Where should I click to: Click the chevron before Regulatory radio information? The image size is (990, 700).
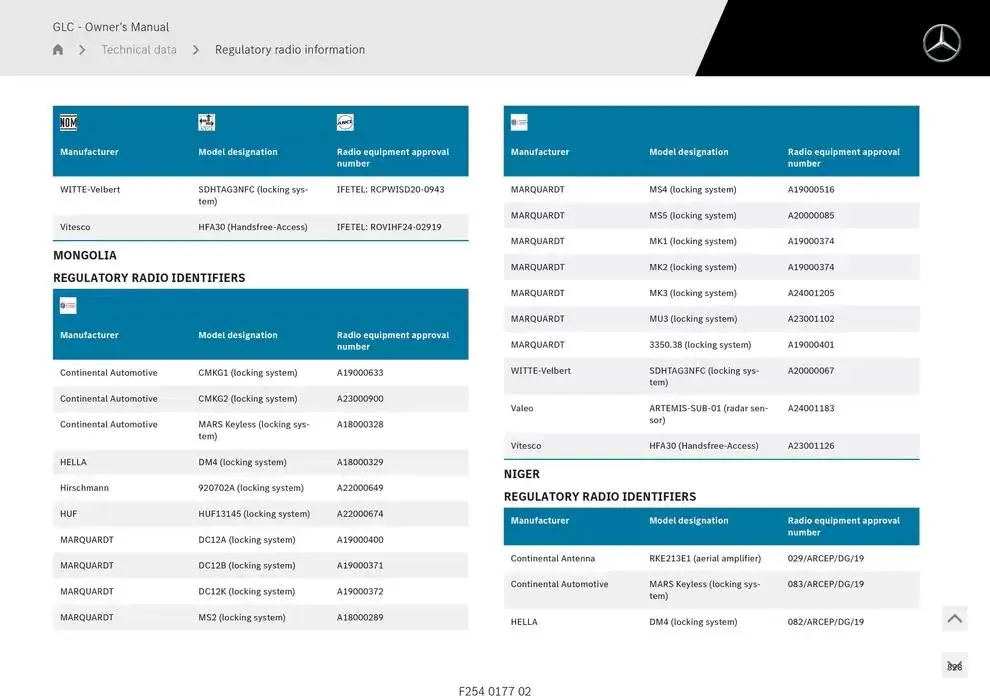pyautogui.click(x=196, y=50)
